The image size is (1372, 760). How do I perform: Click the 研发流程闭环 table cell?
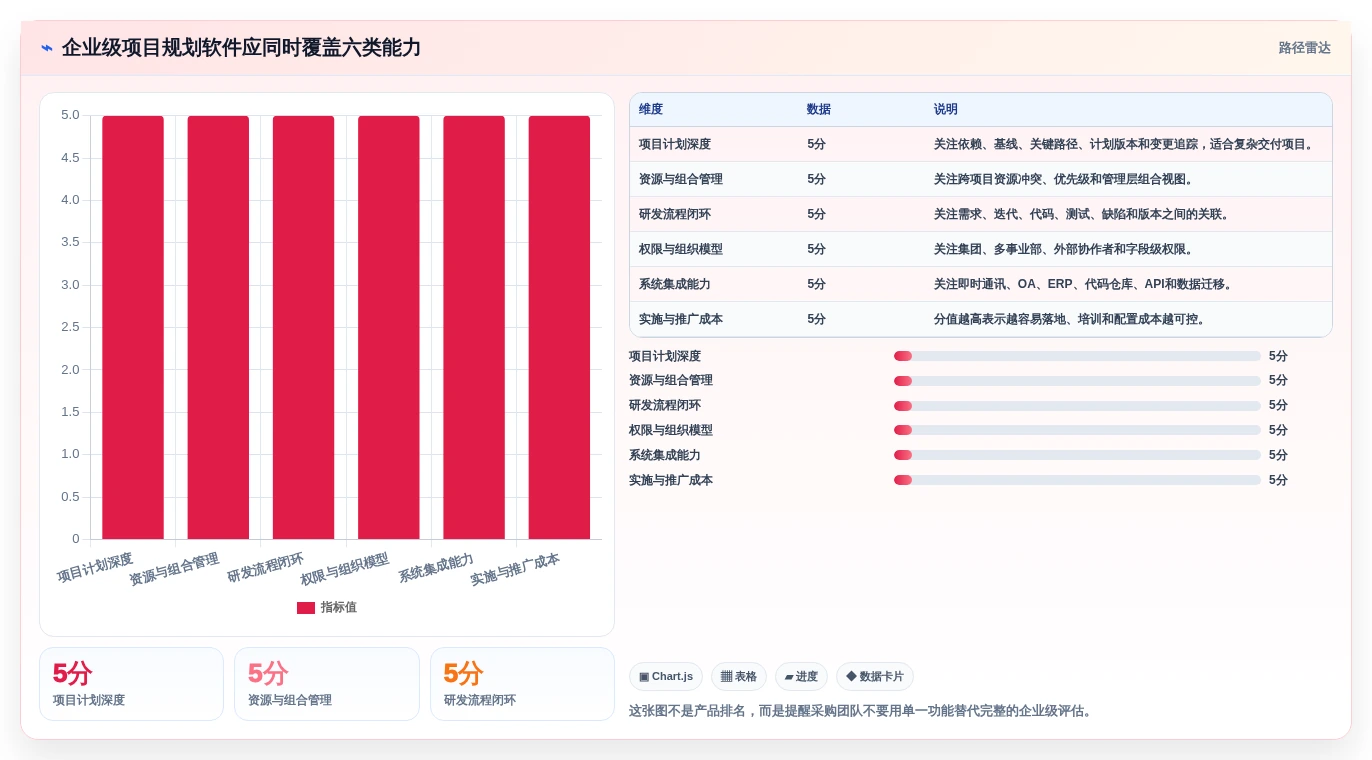point(675,214)
